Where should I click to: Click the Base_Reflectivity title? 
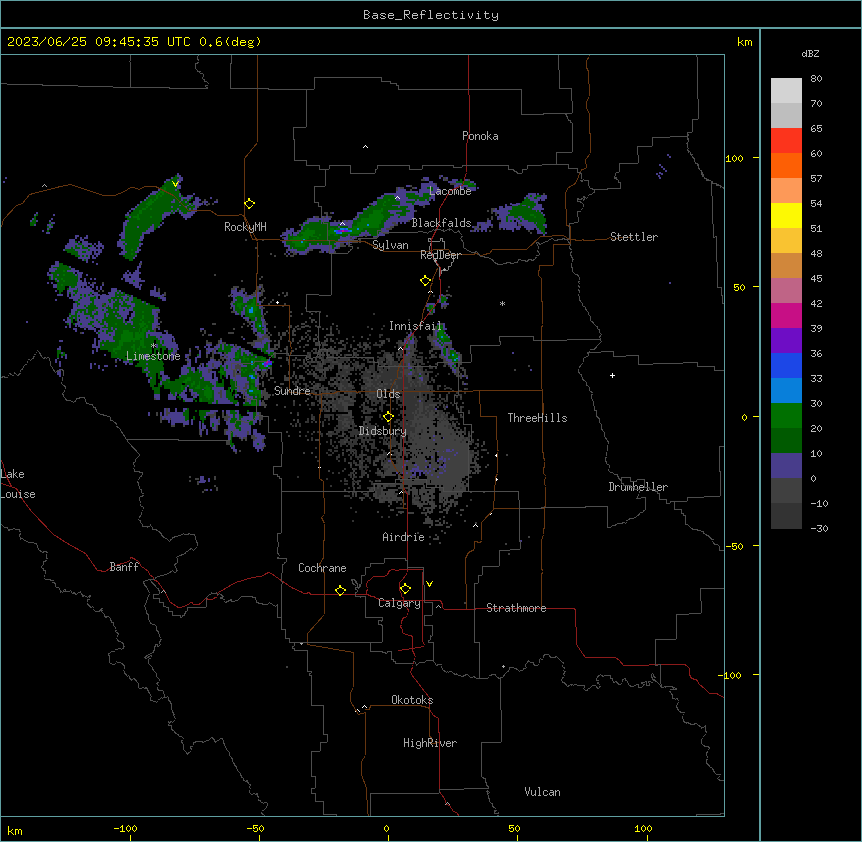431,15
